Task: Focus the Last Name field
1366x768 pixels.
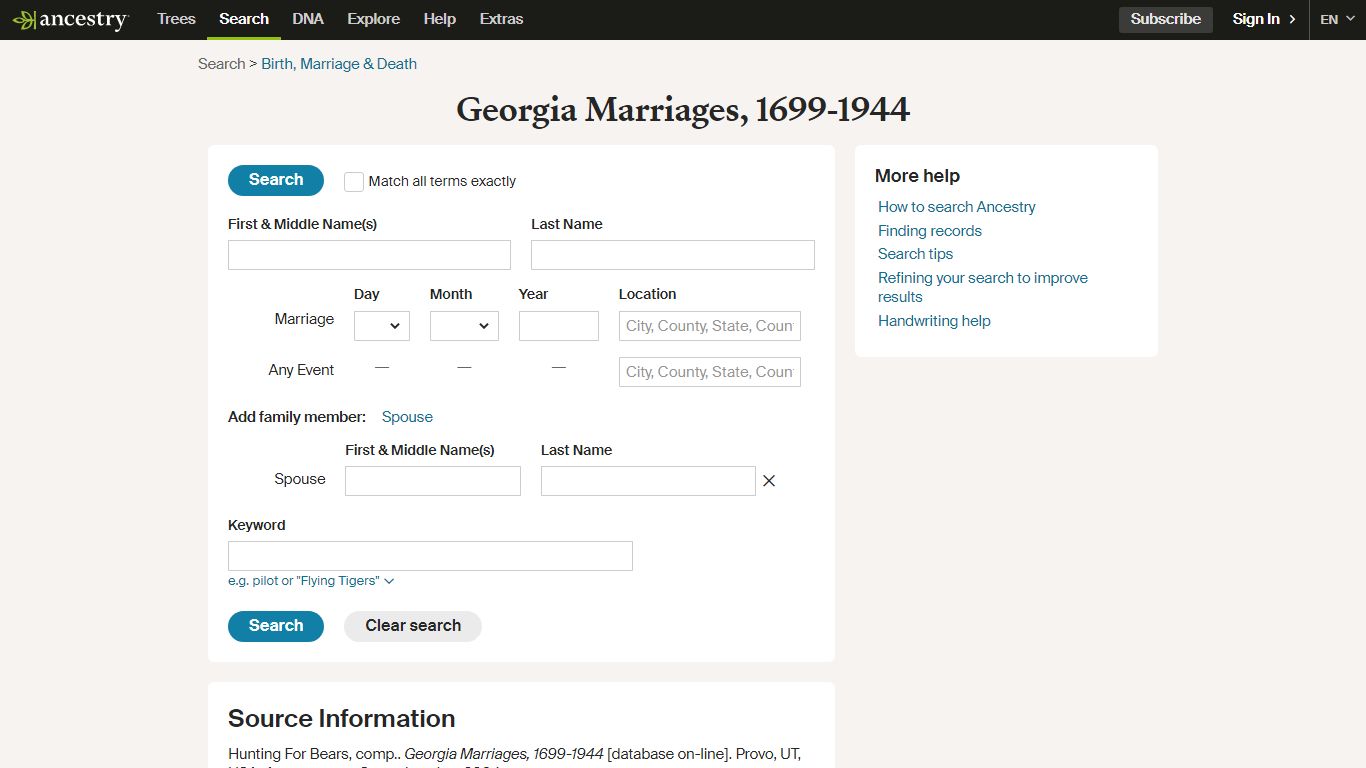Action: [x=673, y=255]
